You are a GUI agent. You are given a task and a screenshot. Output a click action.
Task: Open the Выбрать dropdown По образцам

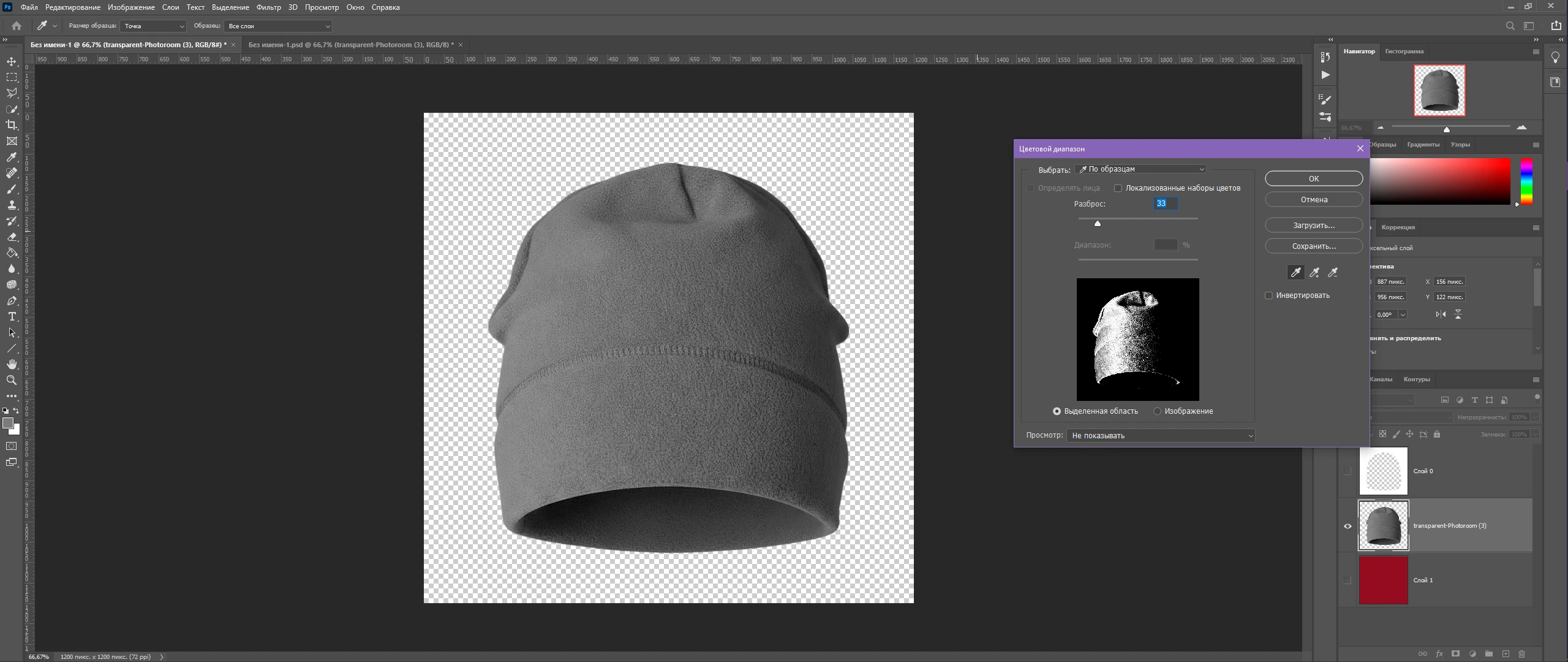1140,169
